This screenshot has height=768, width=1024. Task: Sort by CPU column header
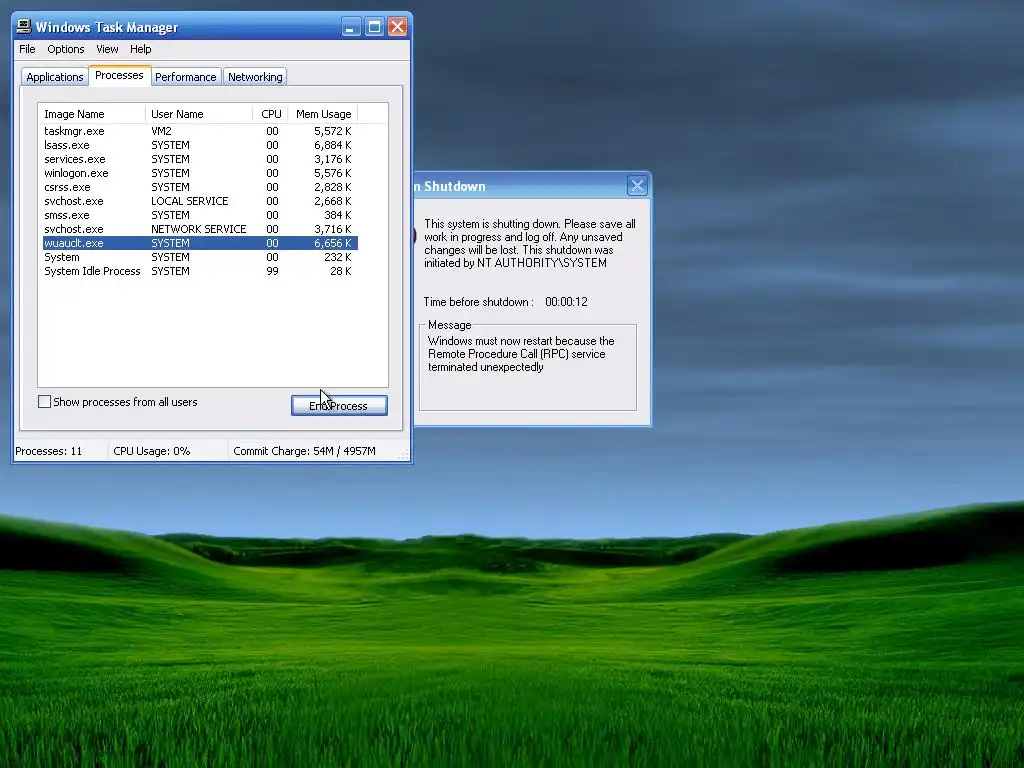pyautogui.click(x=270, y=114)
